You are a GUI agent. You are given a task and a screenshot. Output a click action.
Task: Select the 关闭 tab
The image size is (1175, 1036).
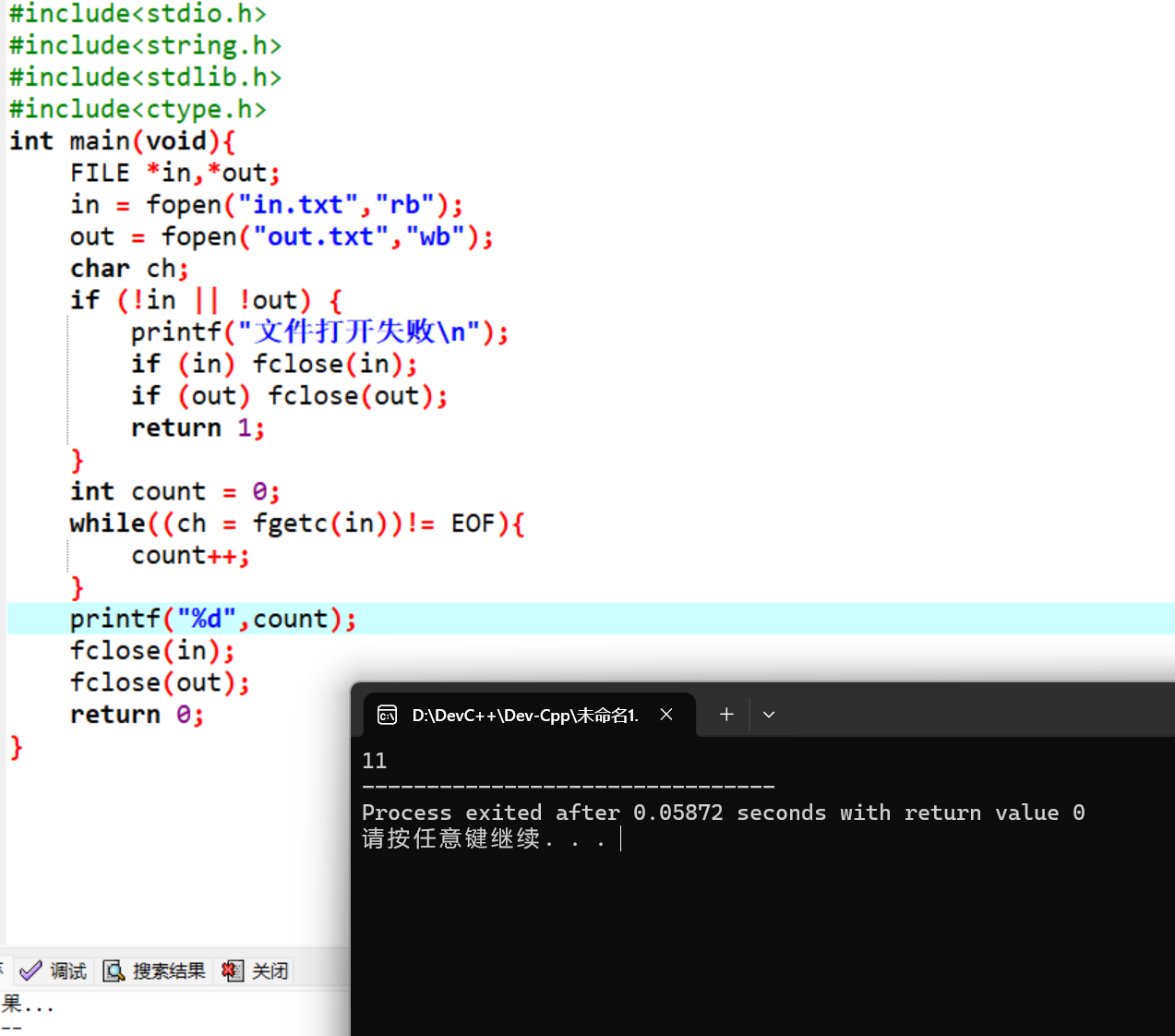tap(268, 970)
